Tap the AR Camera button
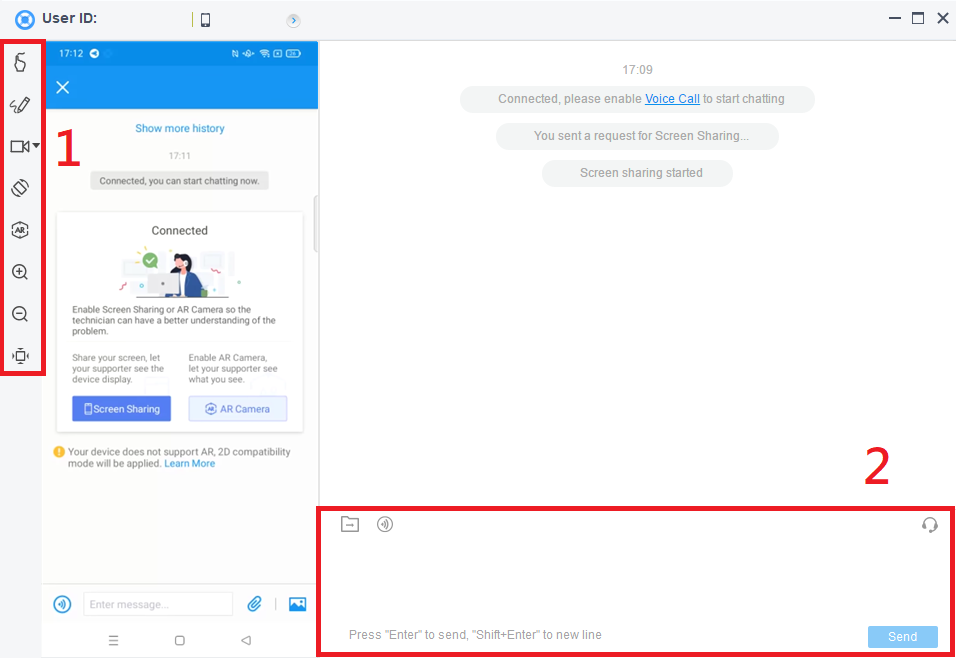The width and height of the screenshot is (956, 658). (238, 409)
